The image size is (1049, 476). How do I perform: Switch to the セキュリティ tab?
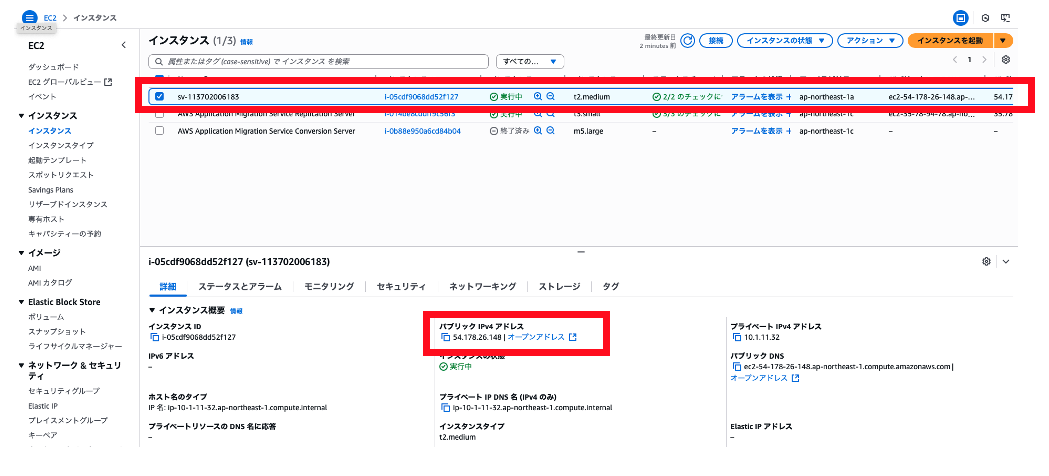[401, 286]
